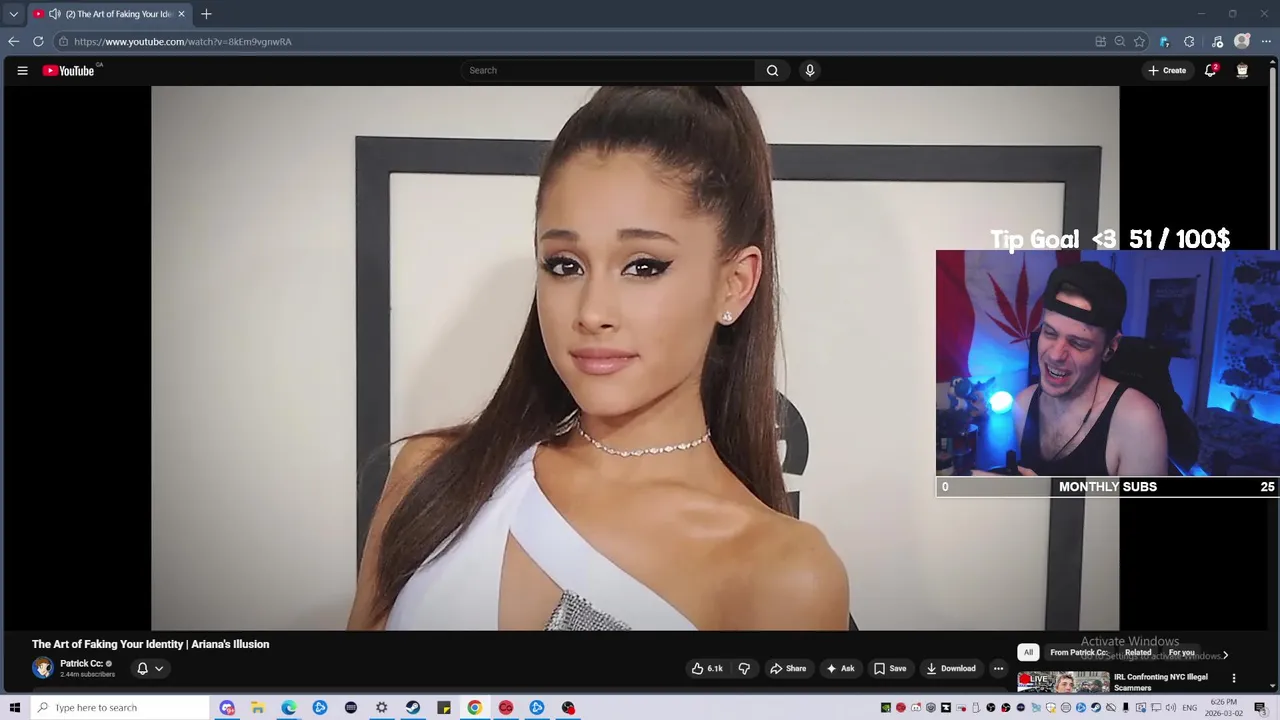1280x720 pixels.
Task: Click the zoom-out indicator in address bar
Action: click(x=1120, y=42)
